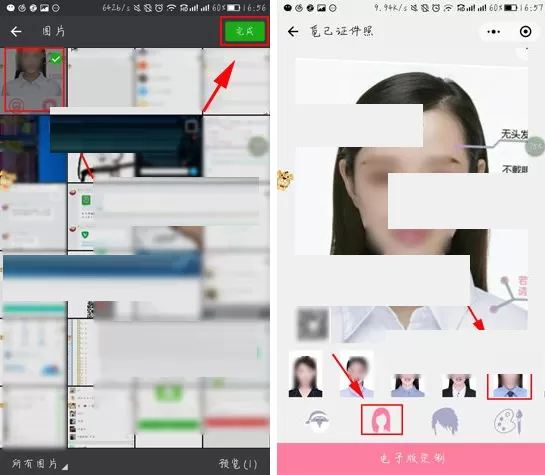Tap the green 完成 button
This screenshot has width=545, height=475.
pos(245,31)
